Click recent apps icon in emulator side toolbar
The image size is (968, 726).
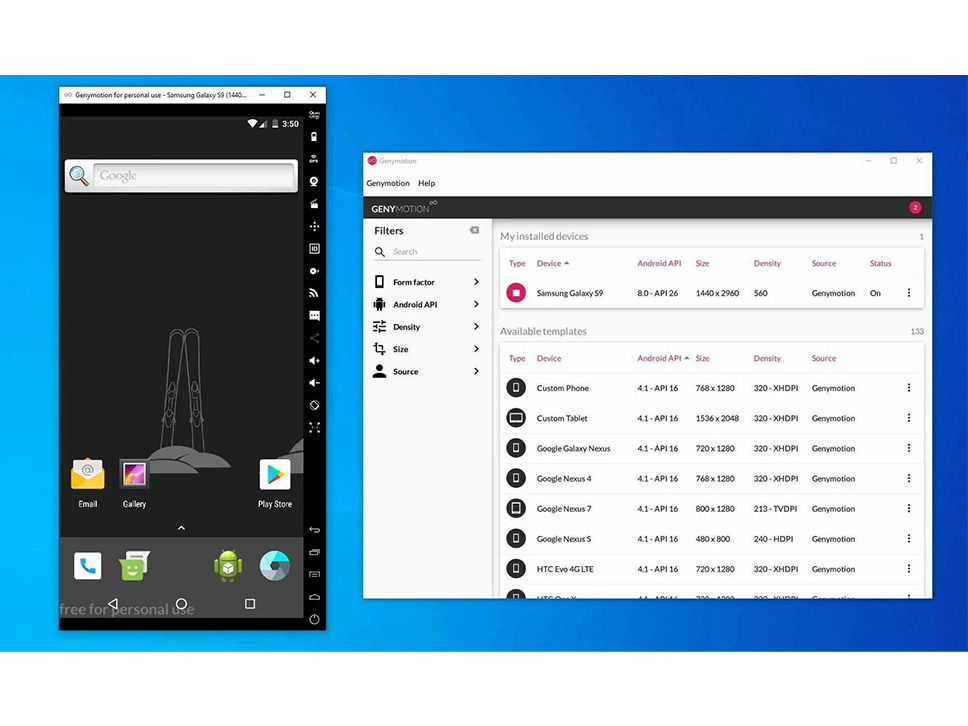[314, 552]
